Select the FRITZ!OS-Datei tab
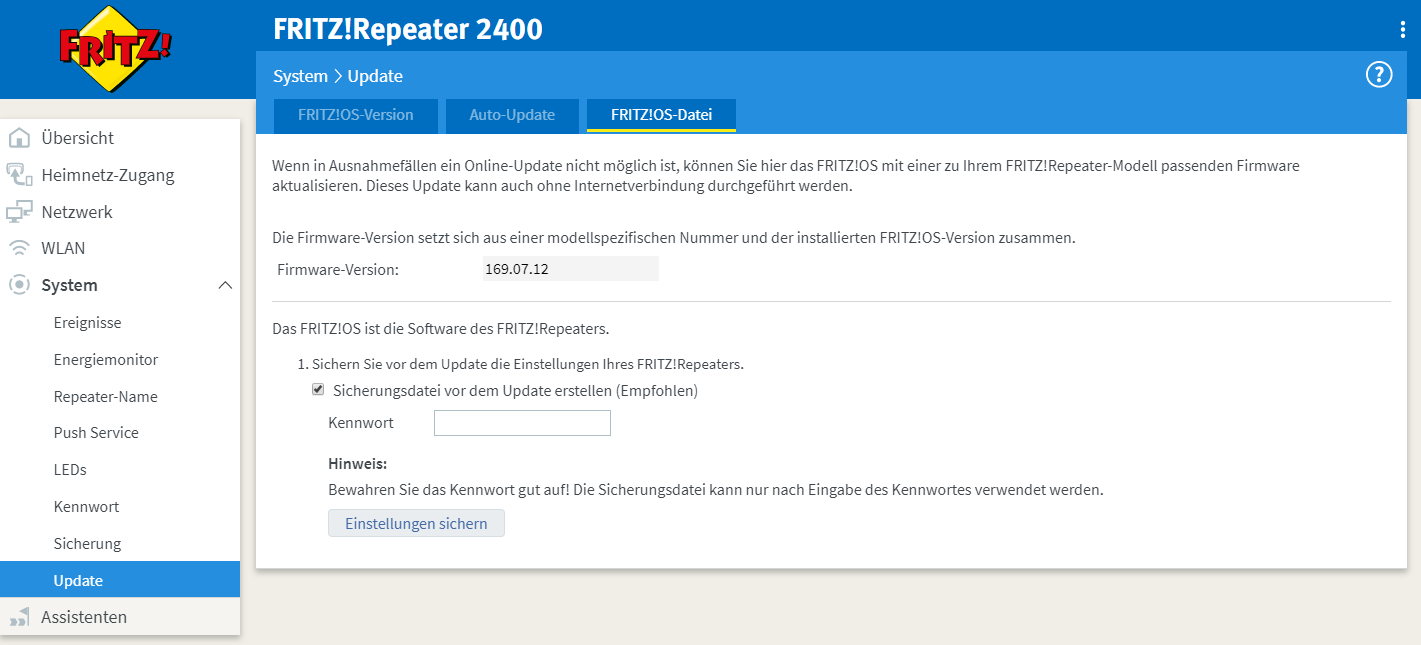The width and height of the screenshot is (1421, 645). (661, 115)
